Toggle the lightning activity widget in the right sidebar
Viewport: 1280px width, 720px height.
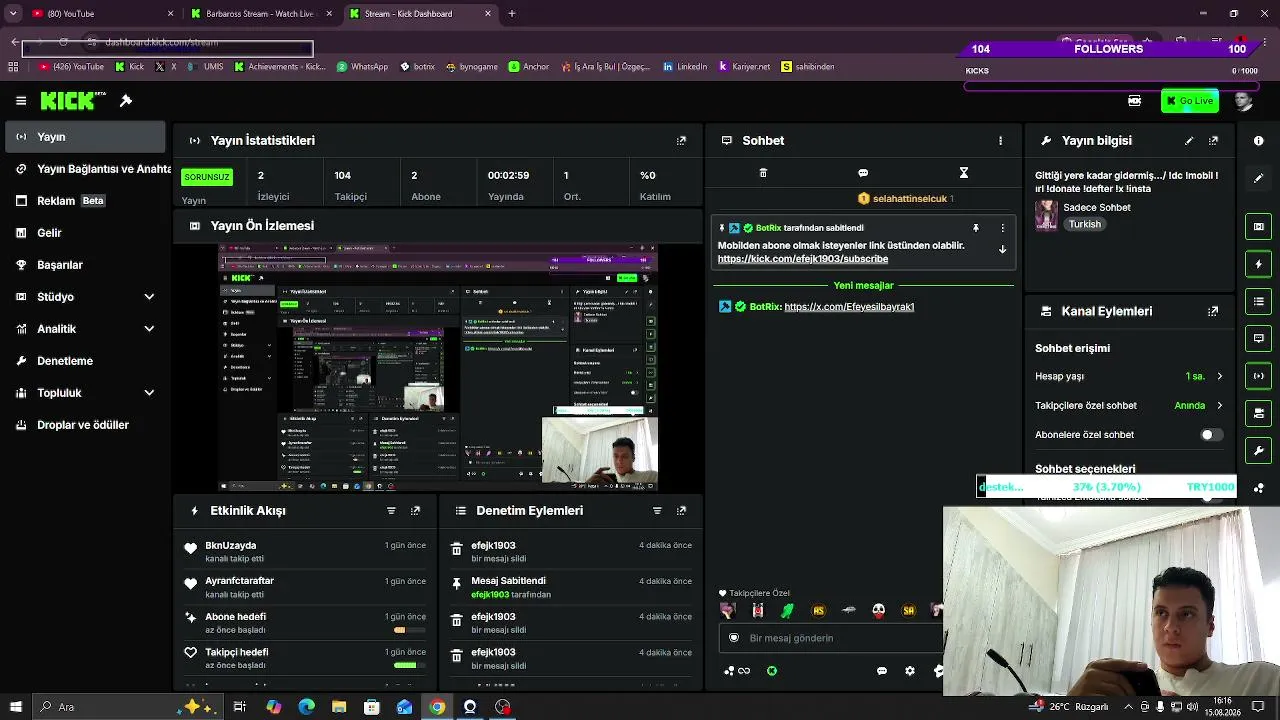coord(1259,264)
